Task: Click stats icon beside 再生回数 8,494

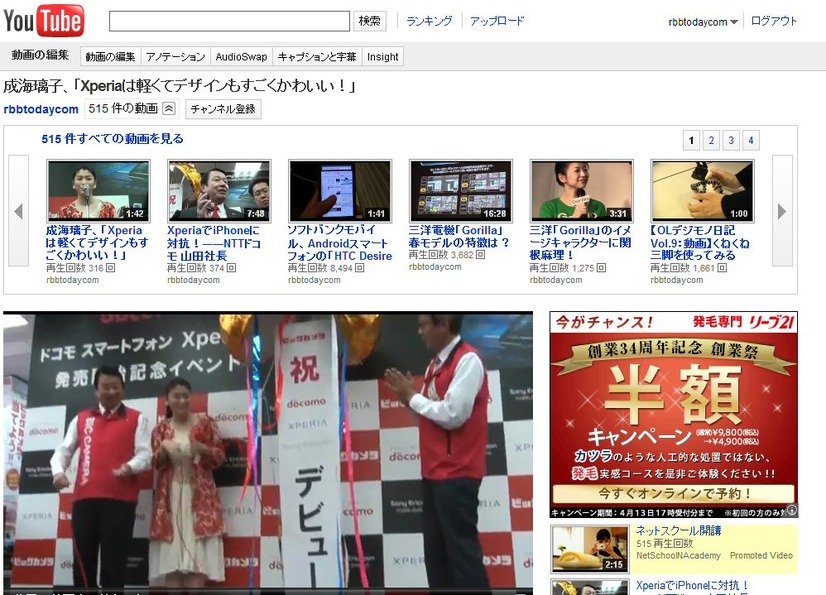Action: coord(359,268)
